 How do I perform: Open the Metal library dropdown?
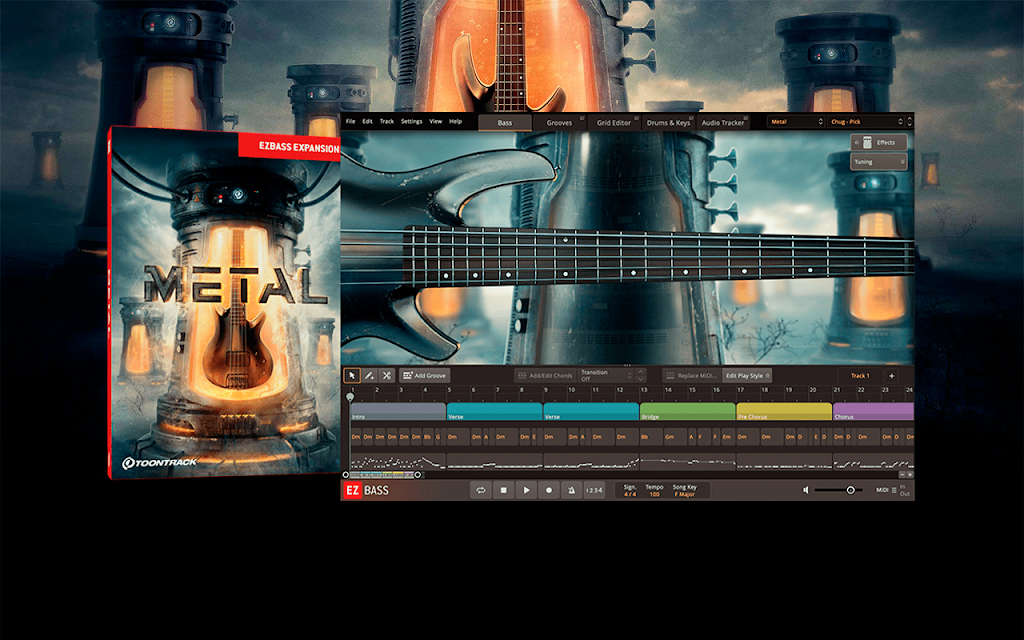pyautogui.click(x=796, y=121)
